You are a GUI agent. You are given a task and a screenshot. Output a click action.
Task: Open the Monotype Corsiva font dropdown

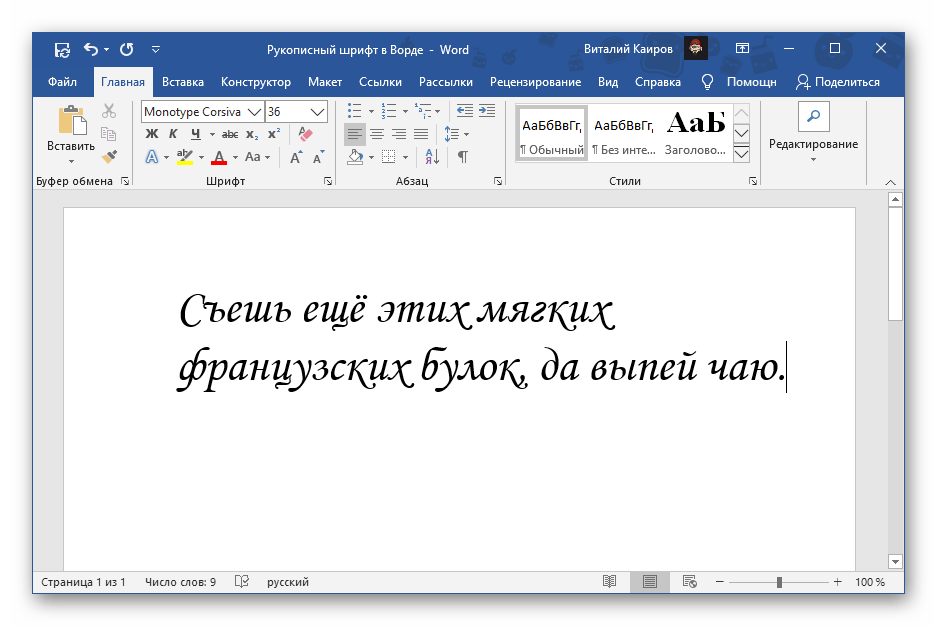point(255,112)
